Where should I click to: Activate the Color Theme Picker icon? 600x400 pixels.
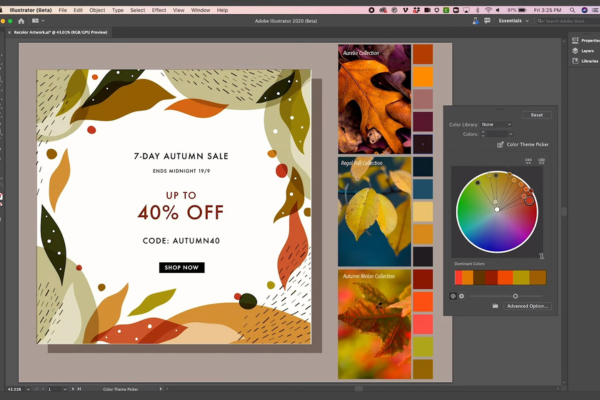pos(500,144)
